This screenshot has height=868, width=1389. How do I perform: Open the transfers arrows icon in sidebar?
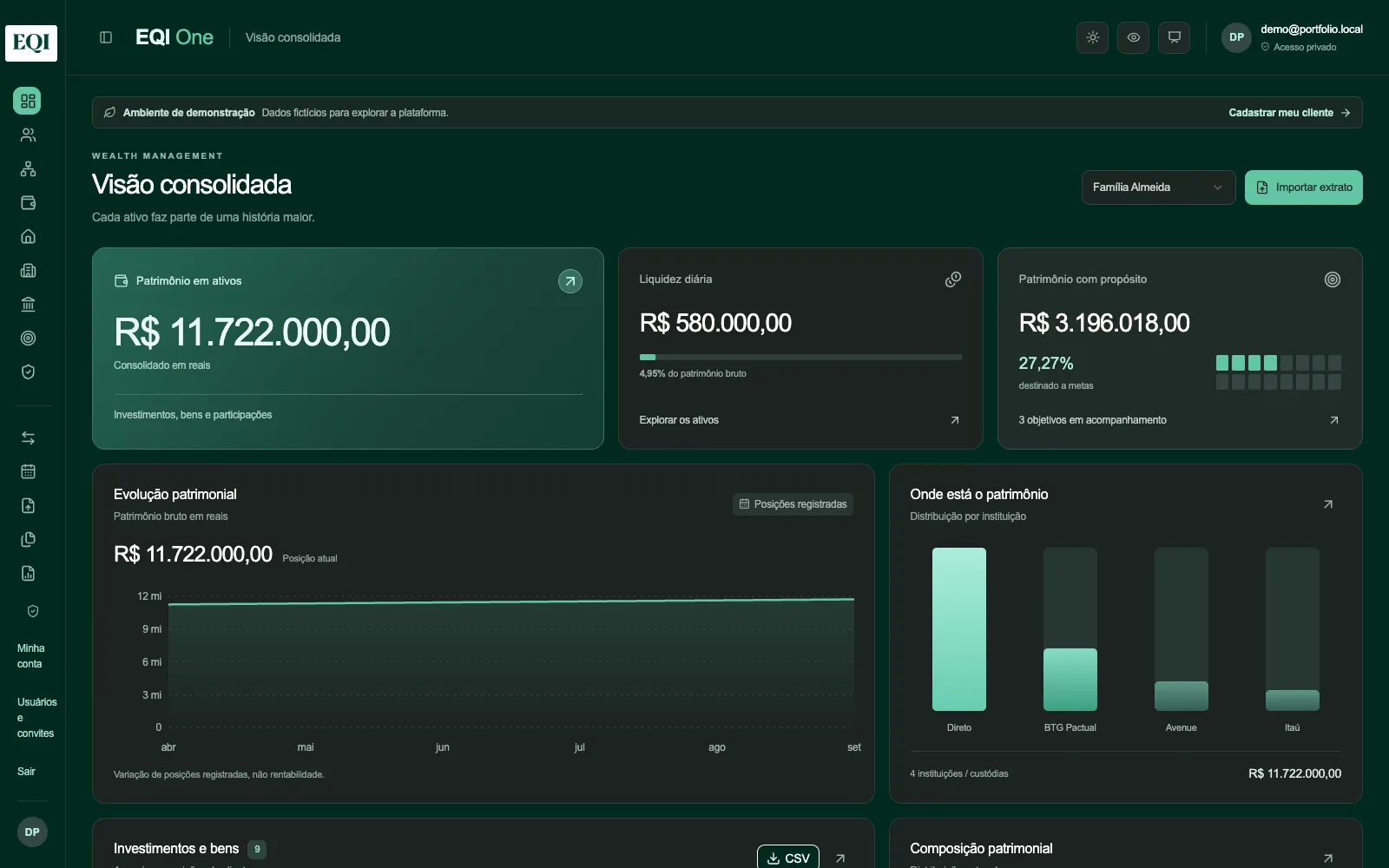(x=28, y=437)
